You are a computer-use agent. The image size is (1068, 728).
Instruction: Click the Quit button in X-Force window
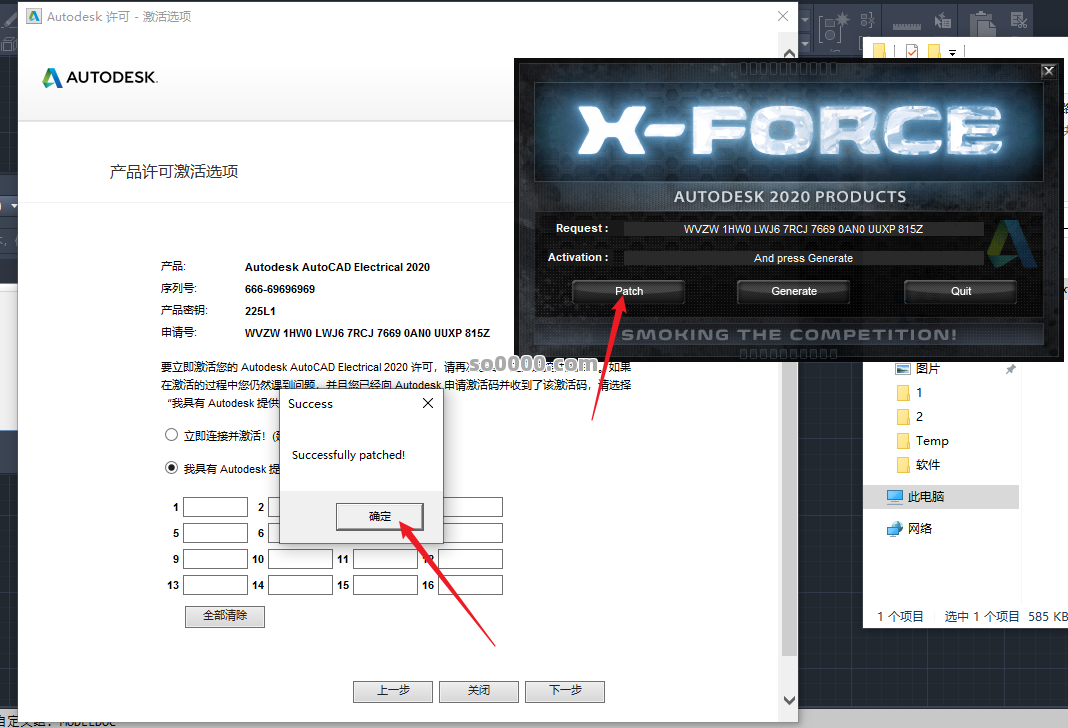(x=960, y=291)
